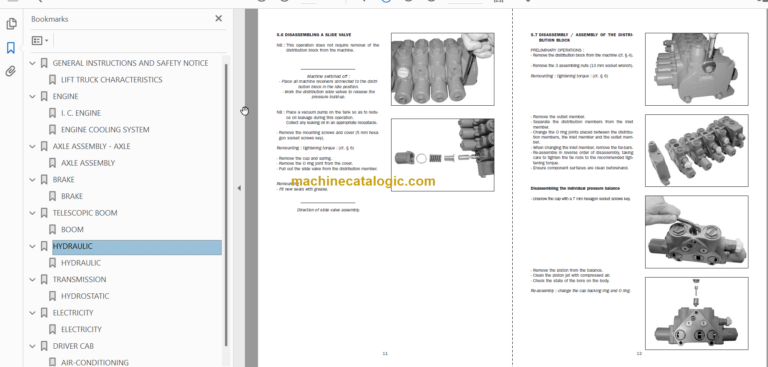Open AXLE ASSEMBLY - AXLE bookmark
768x367 pixels.
(91, 147)
